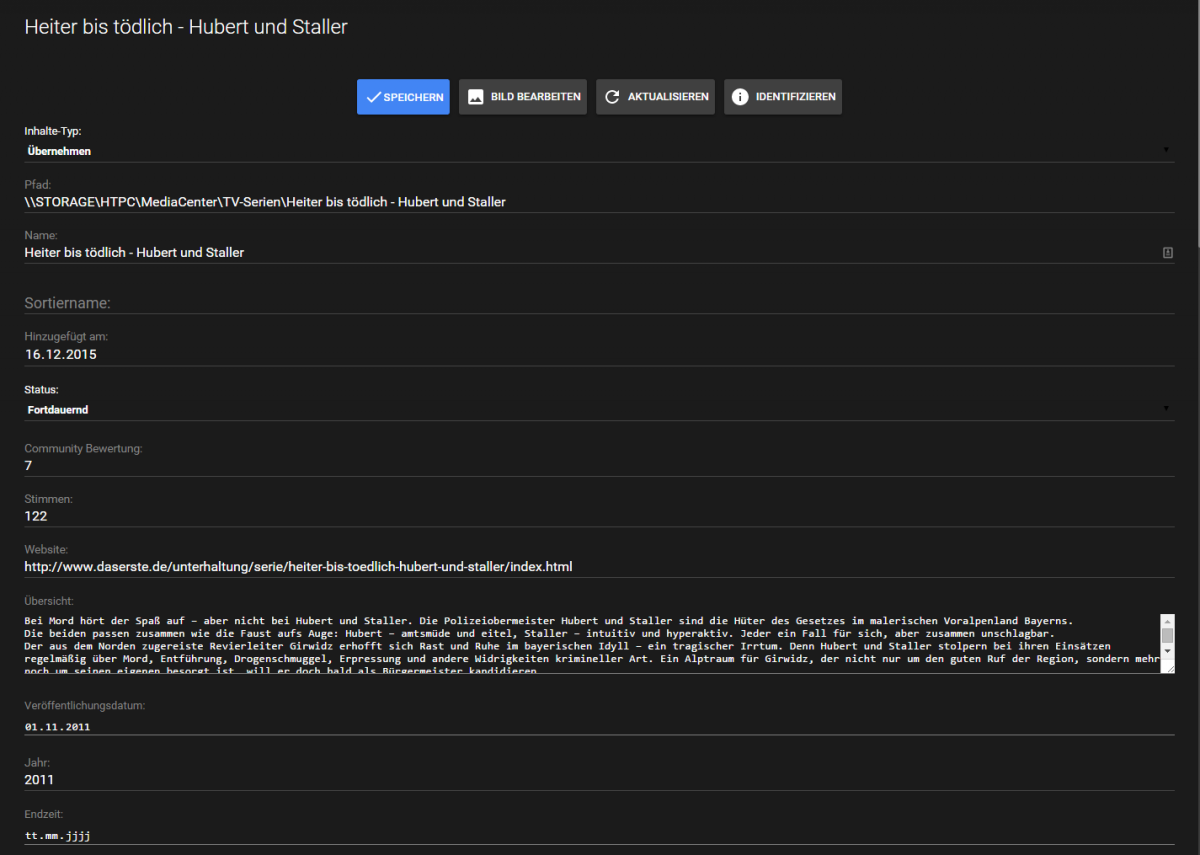Click the Pfad input field
Viewport: 1200px width, 855px height.
[599, 202]
